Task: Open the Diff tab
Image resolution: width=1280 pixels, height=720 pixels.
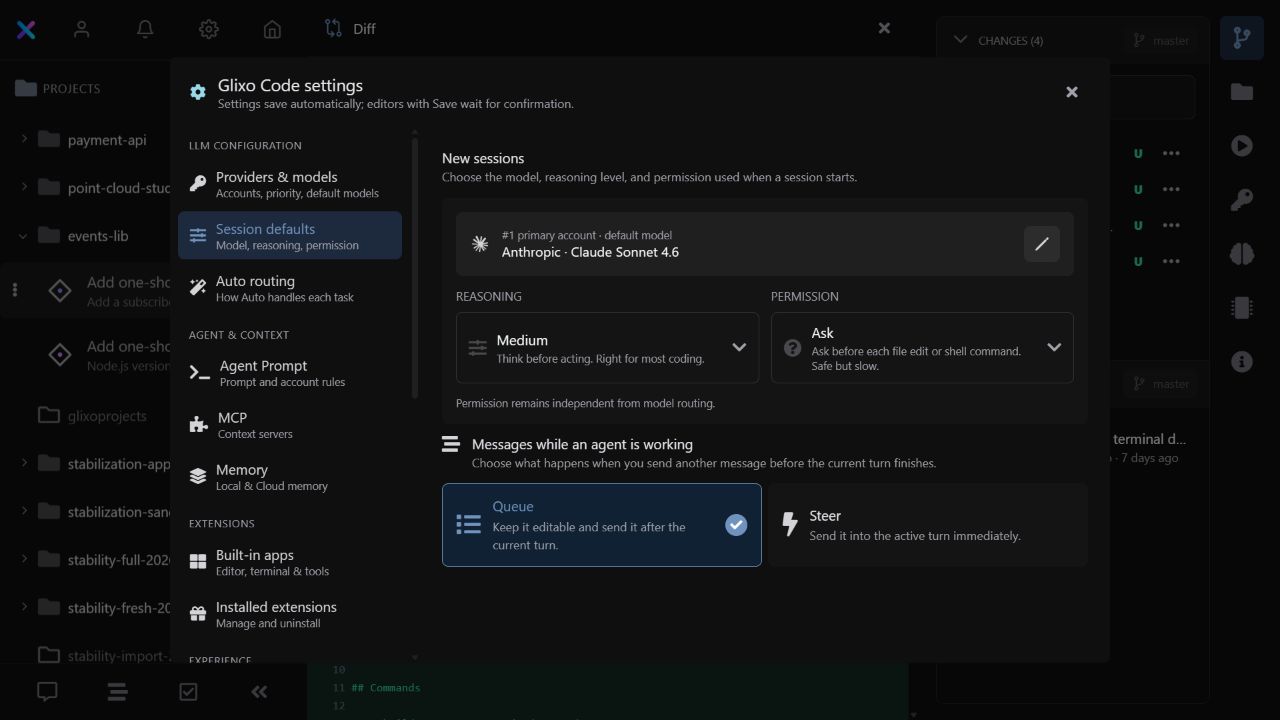Action: 350,29
